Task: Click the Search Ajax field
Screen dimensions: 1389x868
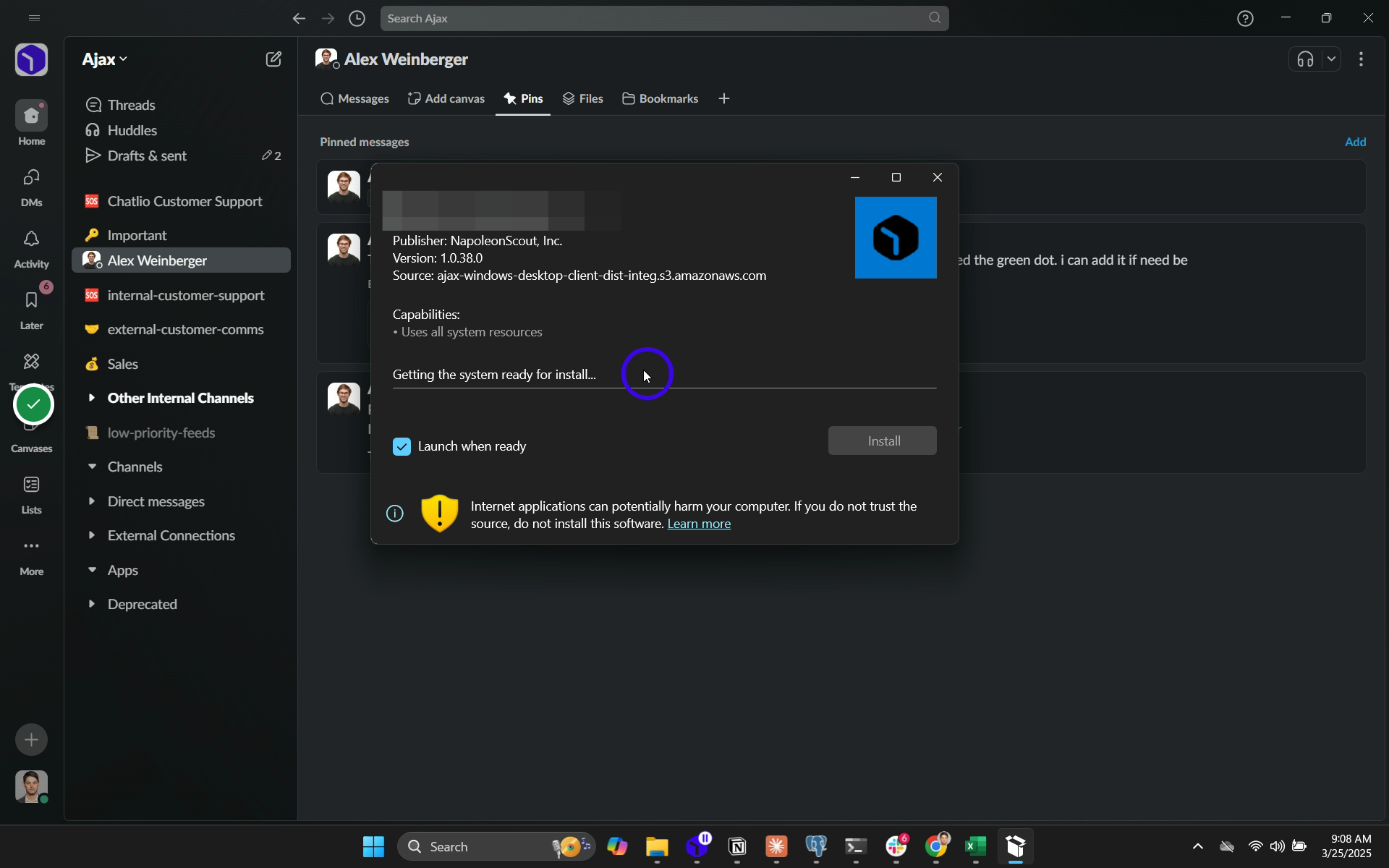Action: (664, 18)
